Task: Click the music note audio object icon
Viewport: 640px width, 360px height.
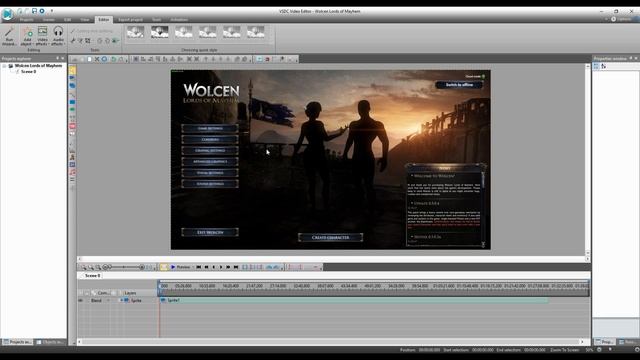Action: point(72,173)
